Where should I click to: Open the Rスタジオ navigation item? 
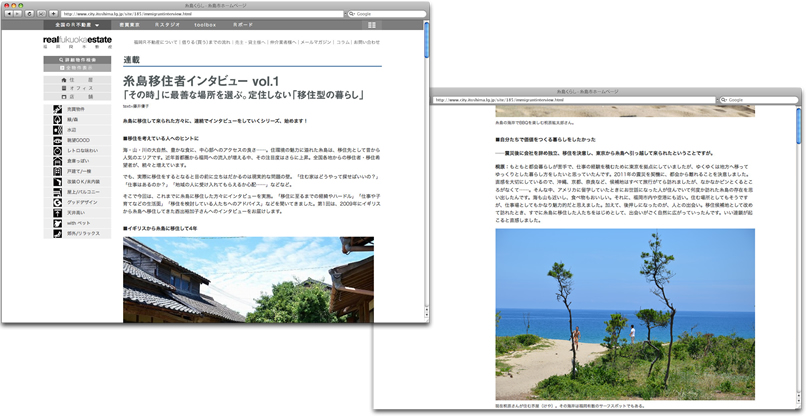(167, 25)
